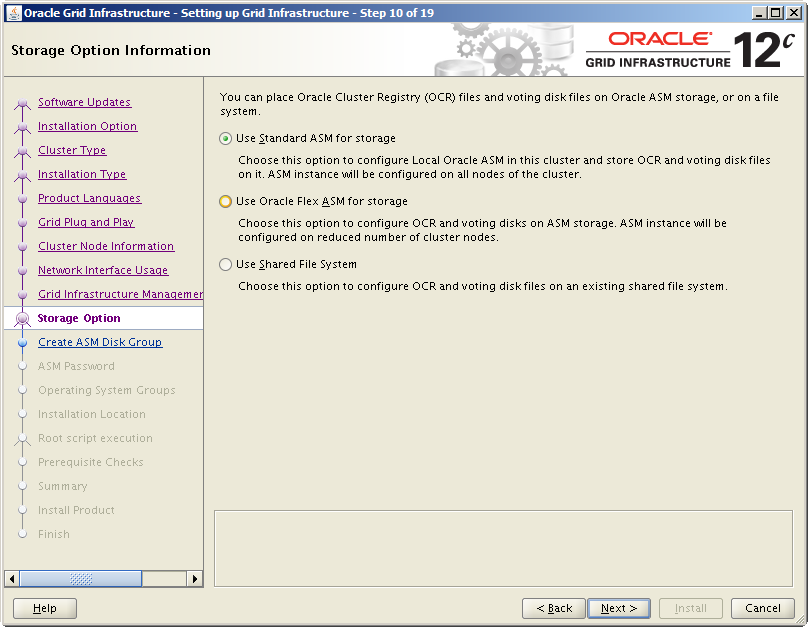Click the Oracle installer title bar icon
Image resolution: width=808 pixels, height=627 pixels.
click(x=13, y=13)
